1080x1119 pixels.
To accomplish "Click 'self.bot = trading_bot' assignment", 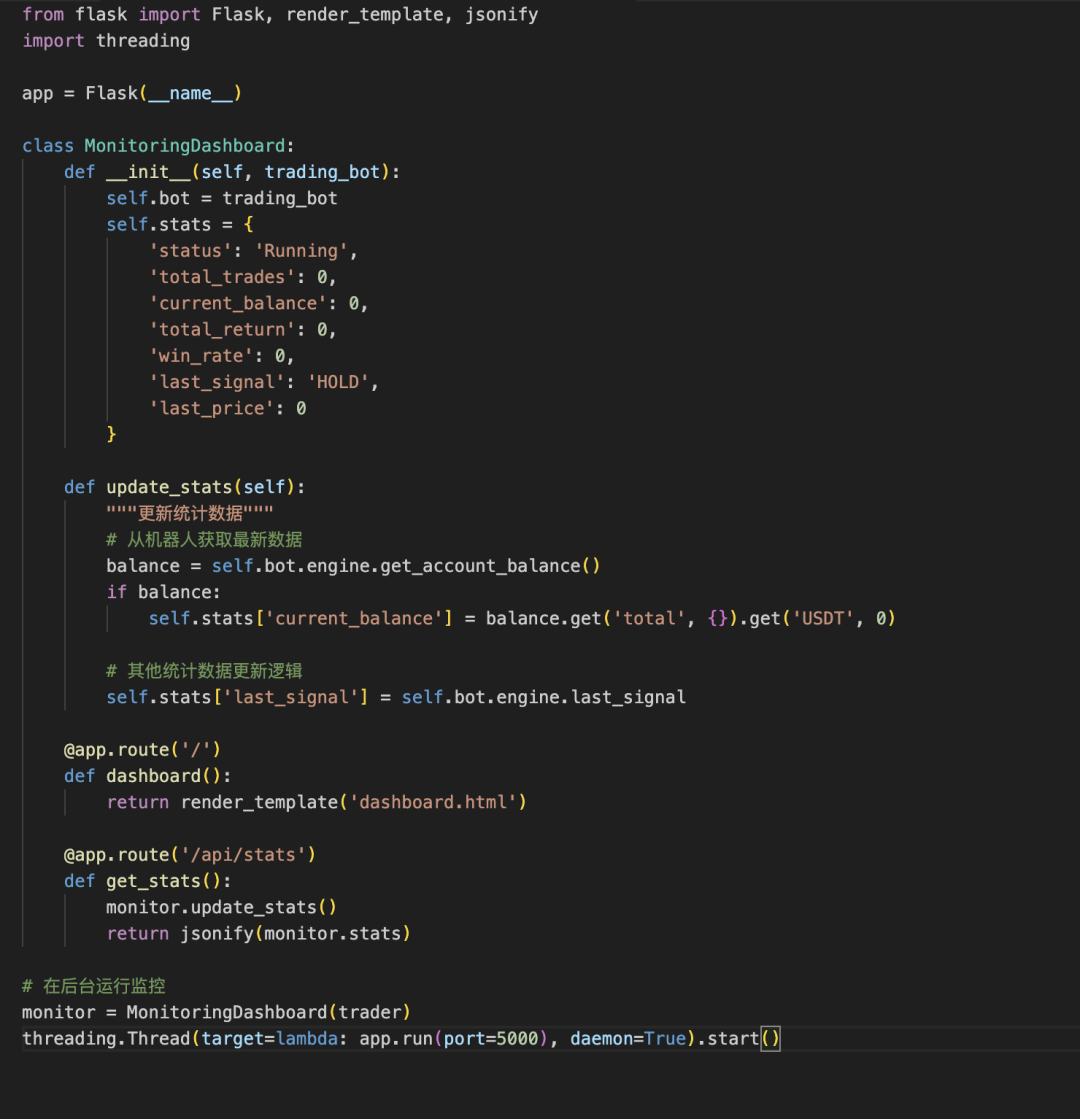I will tap(222, 198).
